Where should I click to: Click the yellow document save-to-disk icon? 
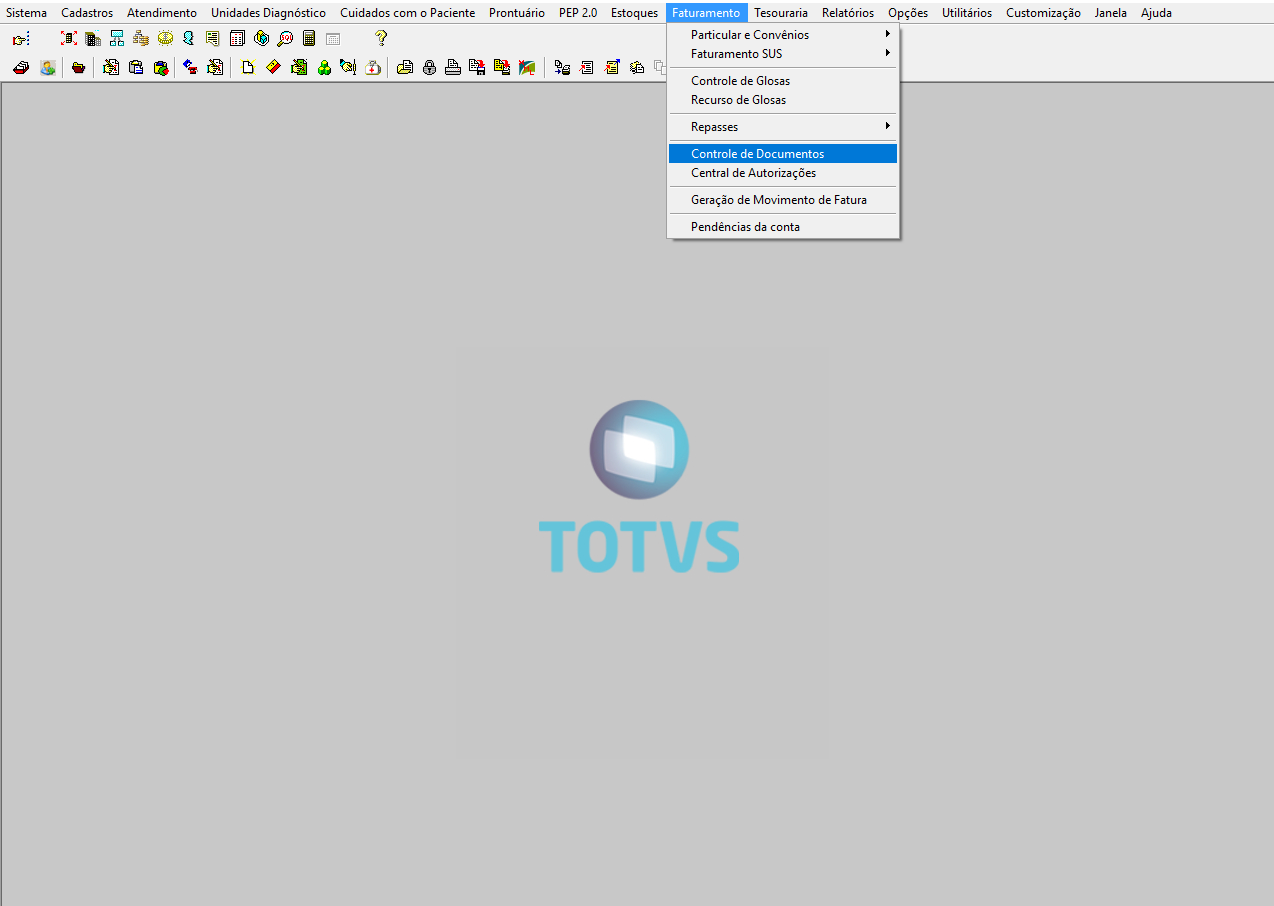(x=502, y=68)
